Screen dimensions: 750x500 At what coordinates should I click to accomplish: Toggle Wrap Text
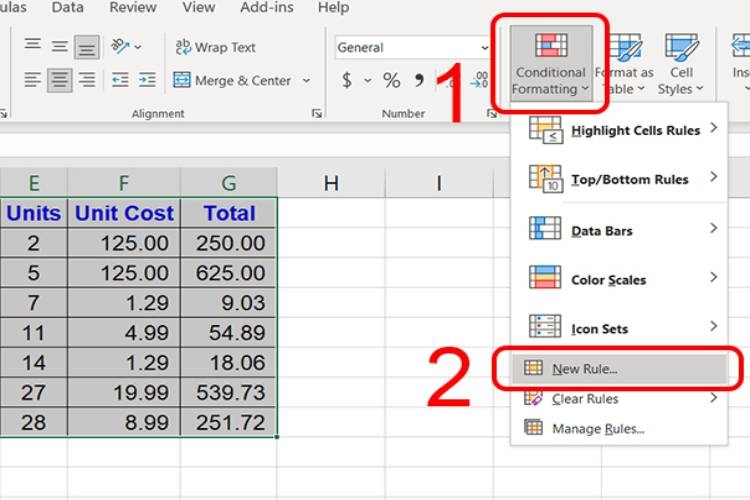(x=215, y=47)
